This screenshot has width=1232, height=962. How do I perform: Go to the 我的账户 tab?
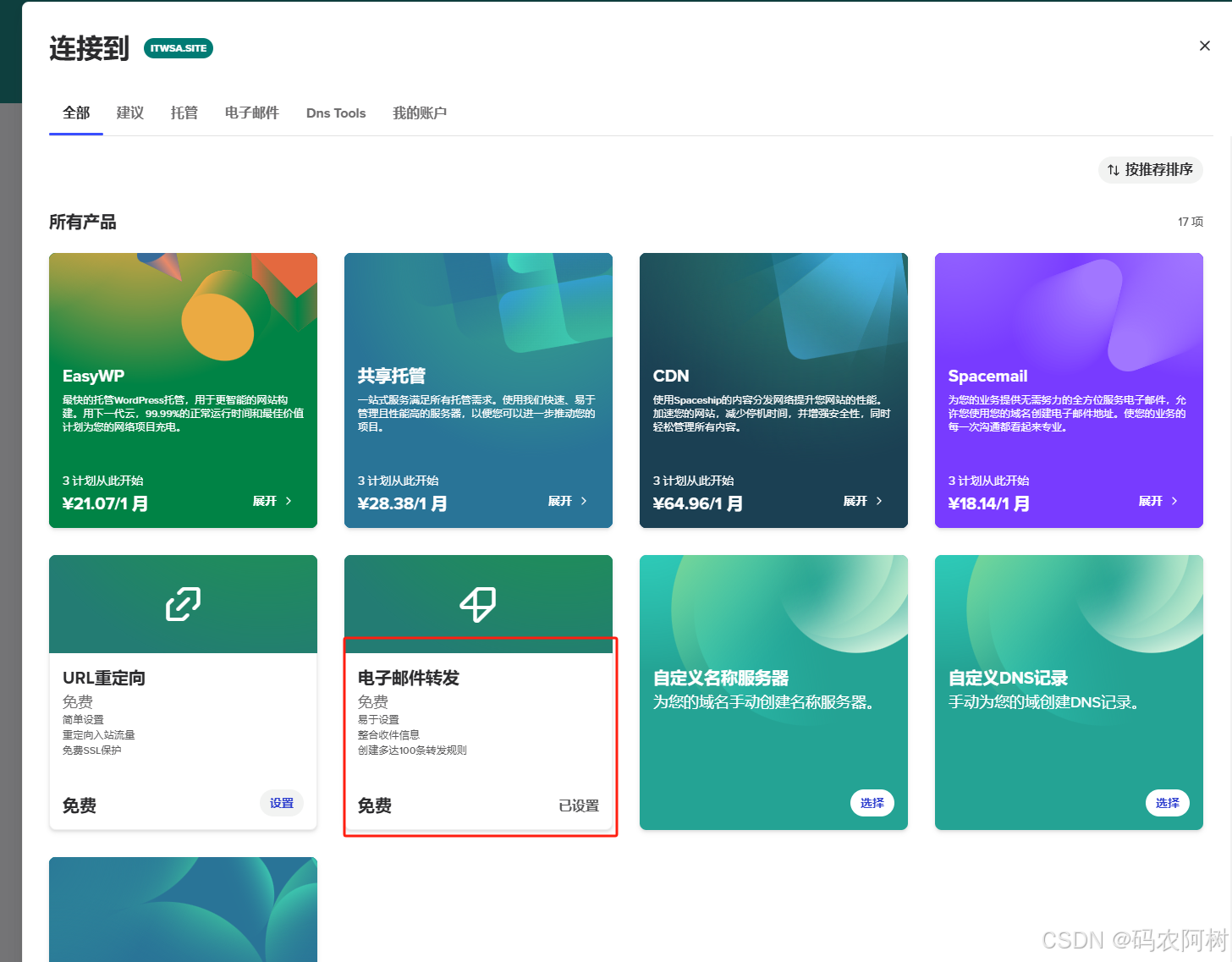pyautogui.click(x=420, y=113)
